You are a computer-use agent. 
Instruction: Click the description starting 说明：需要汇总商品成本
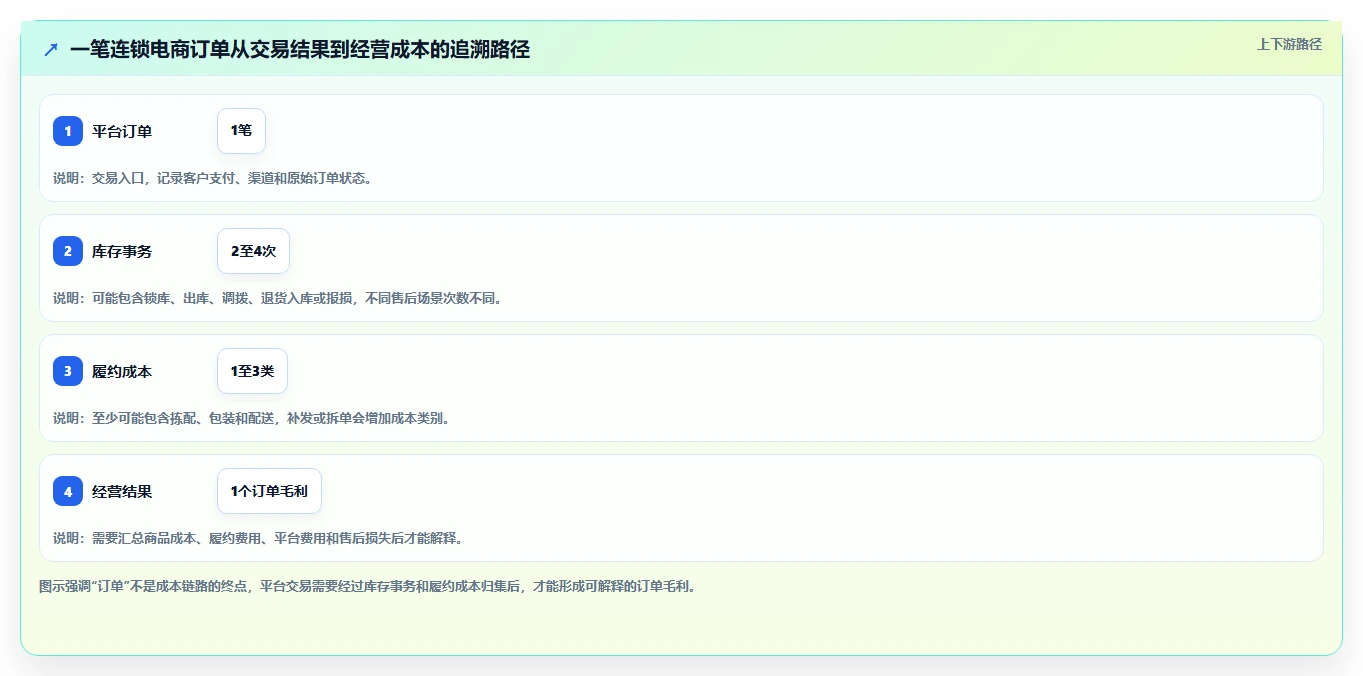tap(258, 538)
